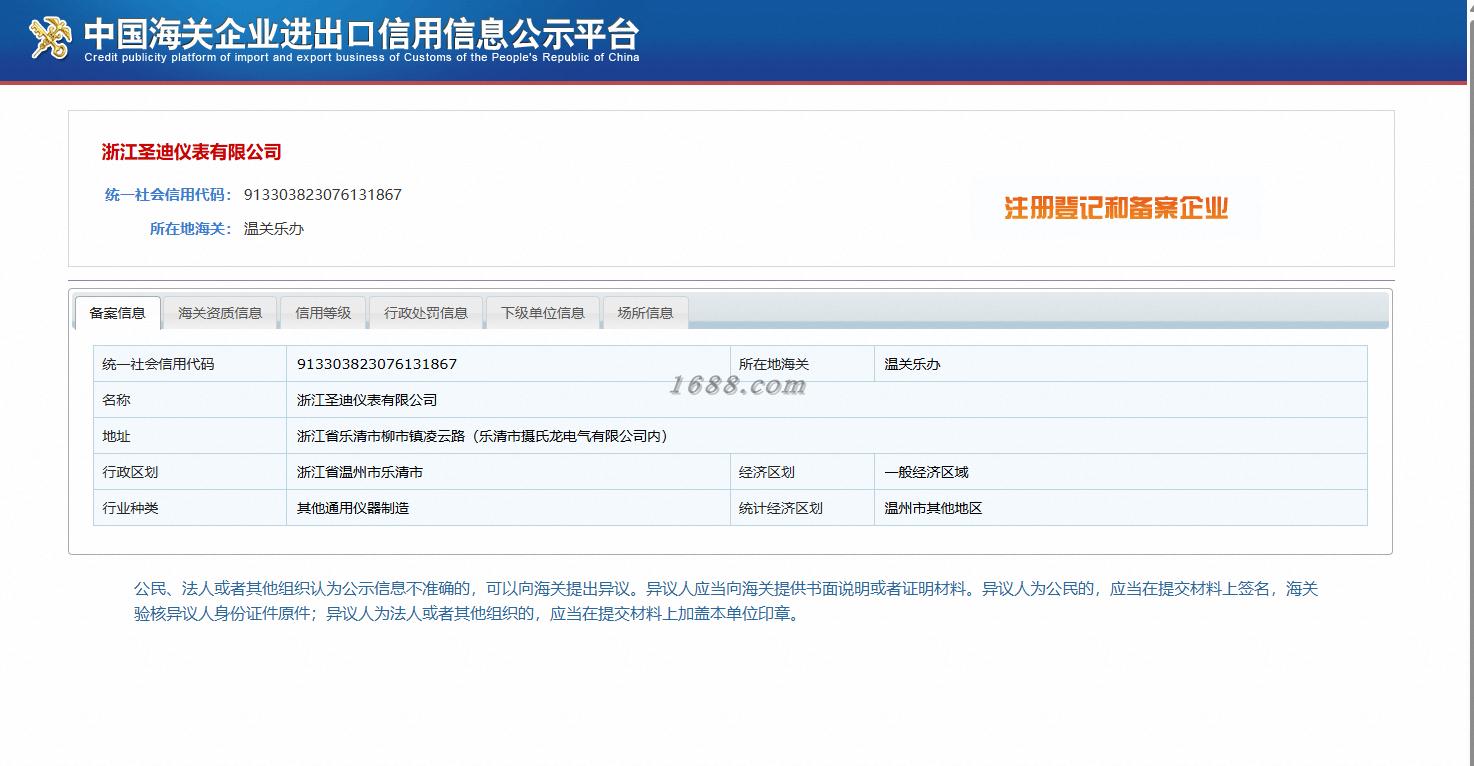Screen dimensions: 1474x766
Task: Click the 行业种类 label cell
Action: coord(190,508)
